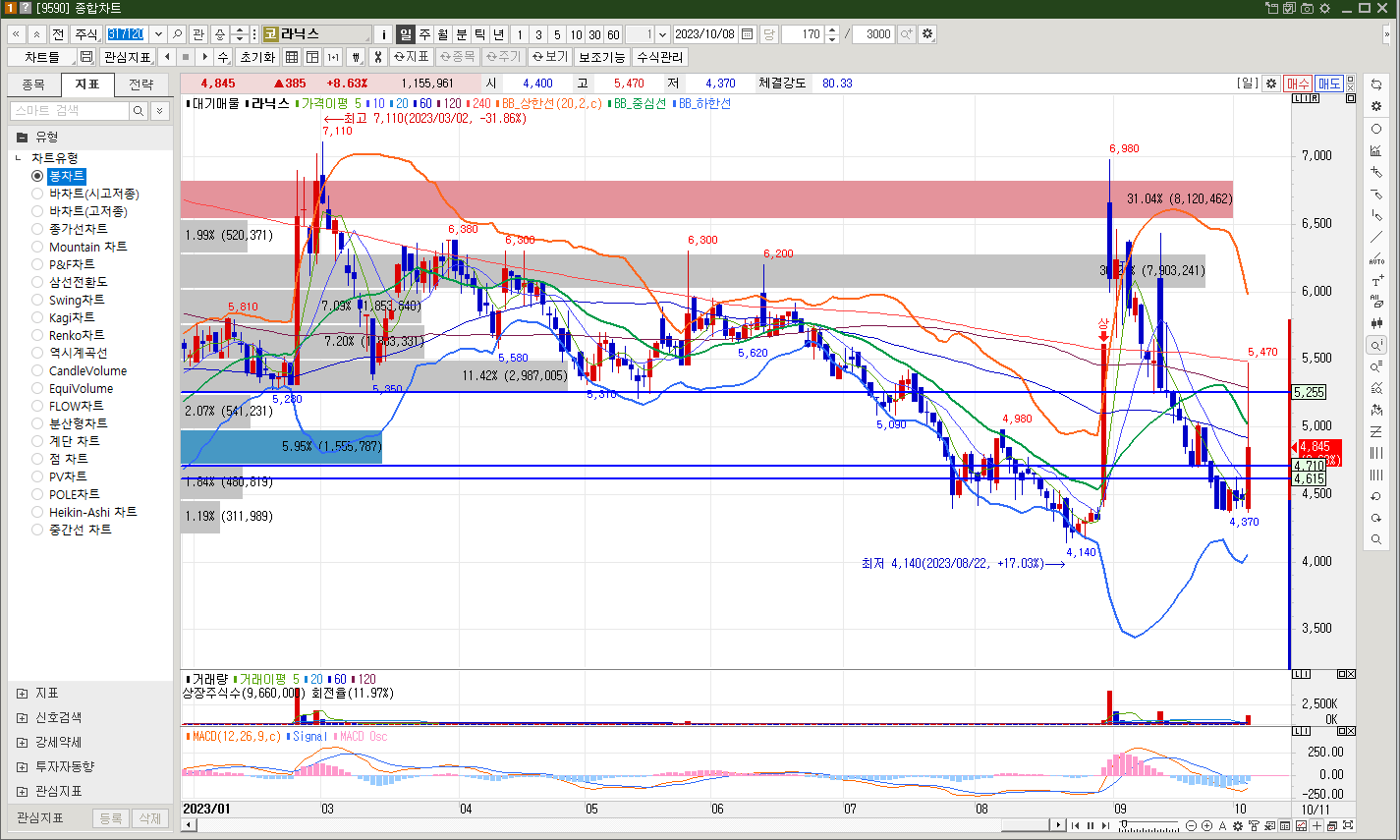
Task: Select the 분 minute period tab
Action: point(462,34)
